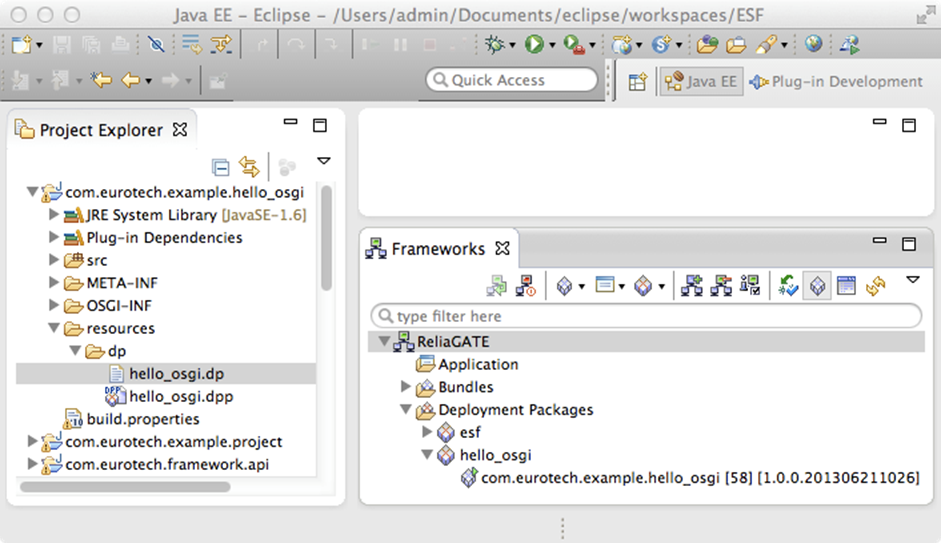
Task: Click the Search flashlight icon
Action: pyautogui.click(x=766, y=44)
